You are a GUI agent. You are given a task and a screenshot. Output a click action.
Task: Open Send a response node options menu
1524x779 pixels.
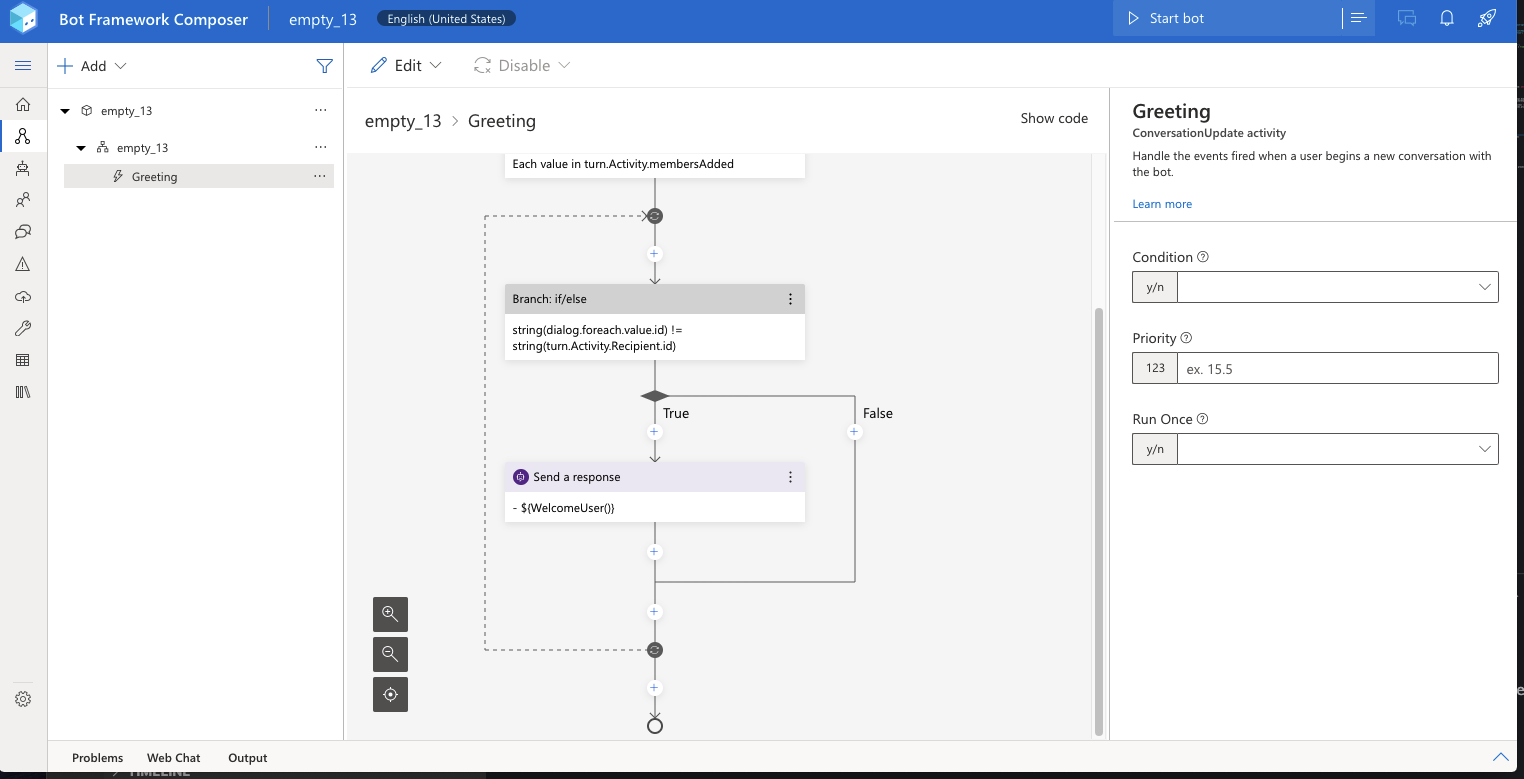[790, 477]
